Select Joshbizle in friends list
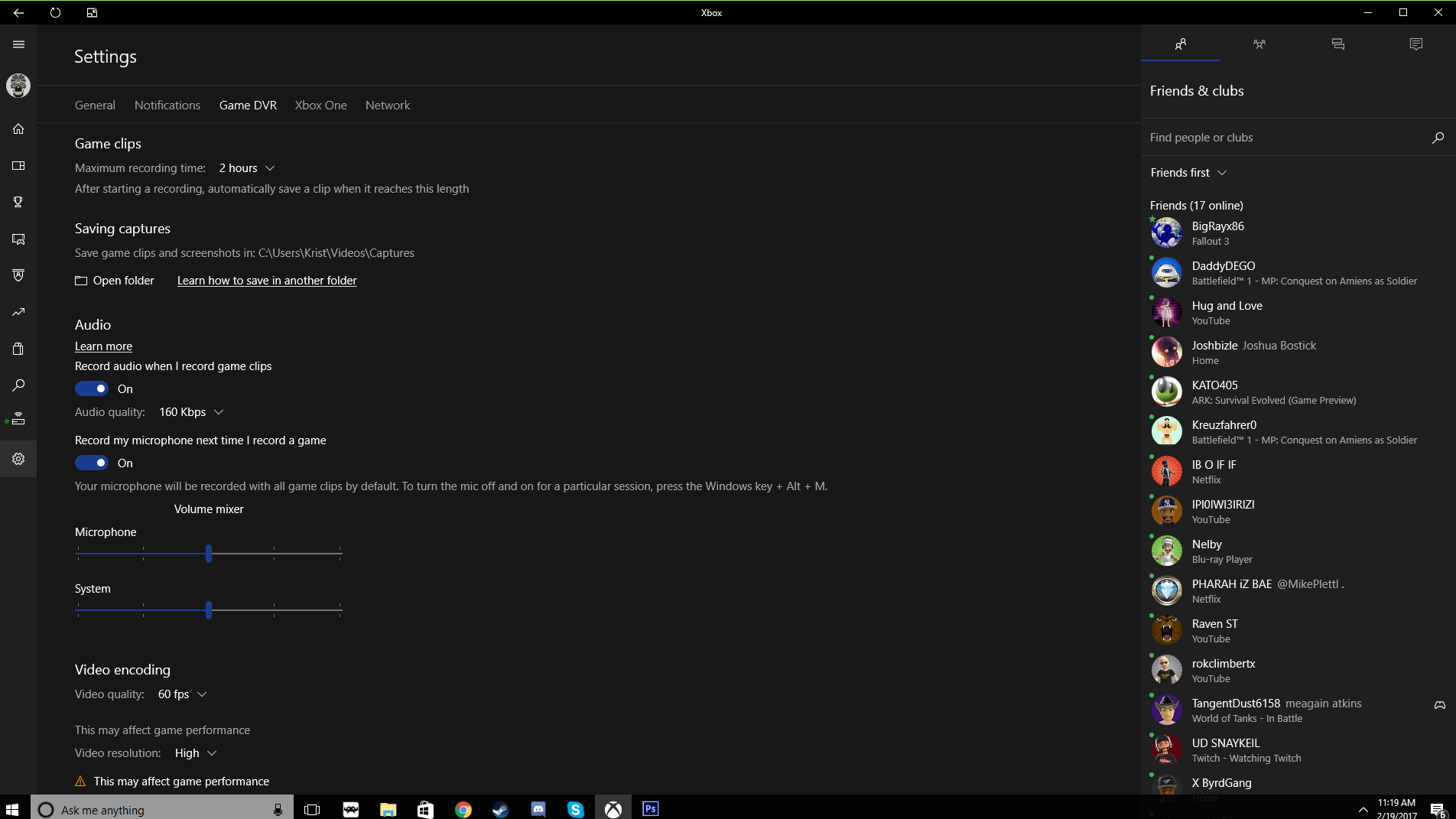 (1297, 352)
